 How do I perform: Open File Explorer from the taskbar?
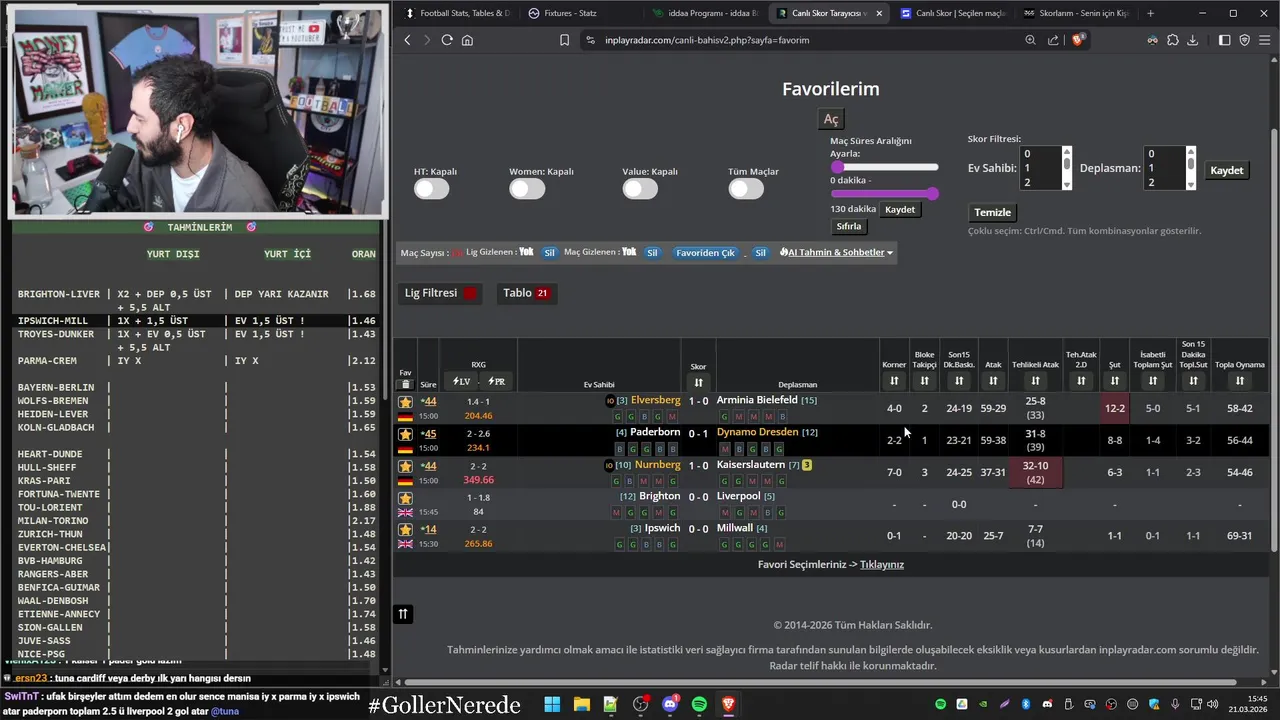pos(581,704)
